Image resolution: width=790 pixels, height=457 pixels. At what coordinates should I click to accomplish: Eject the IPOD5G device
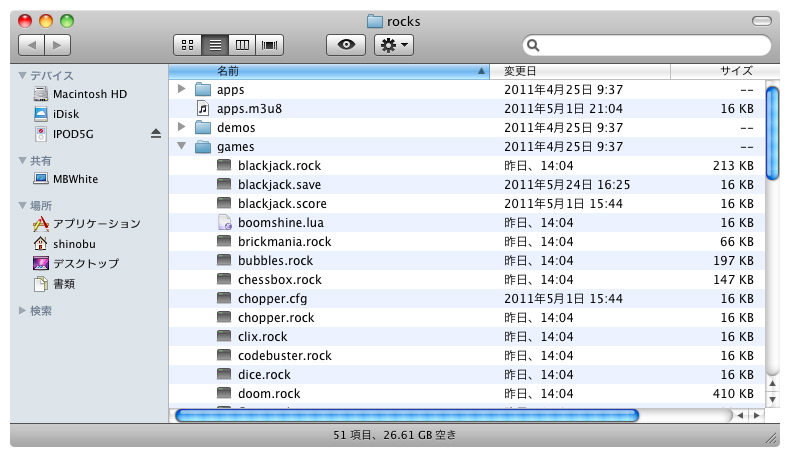click(x=155, y=133)
